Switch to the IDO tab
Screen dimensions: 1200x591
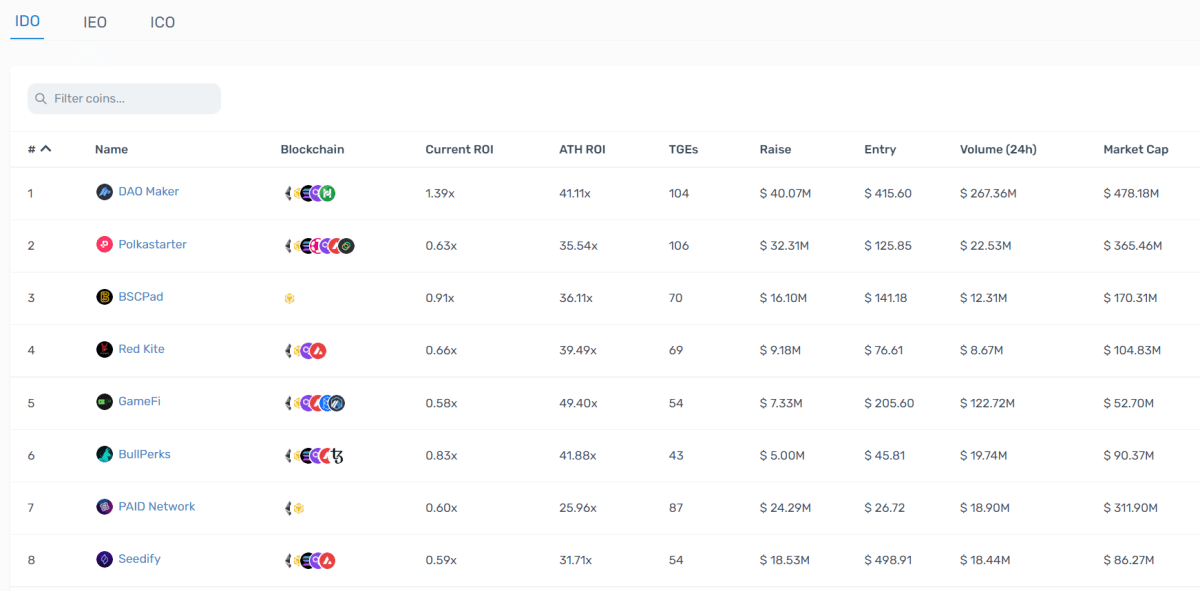tap(28, 21)
